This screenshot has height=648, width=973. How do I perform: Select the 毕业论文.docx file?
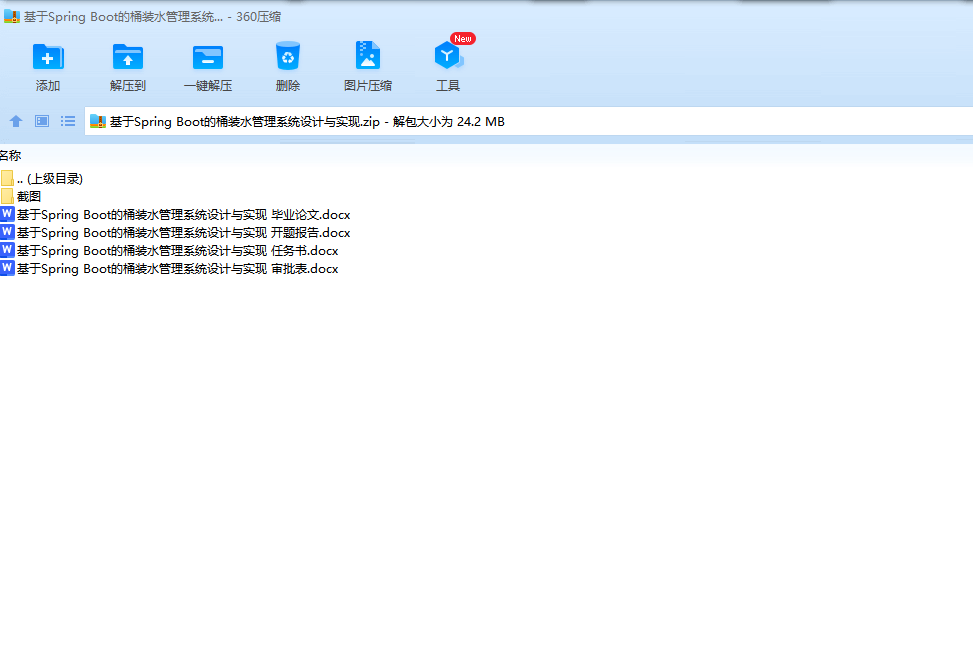click(x=176, y=215)
